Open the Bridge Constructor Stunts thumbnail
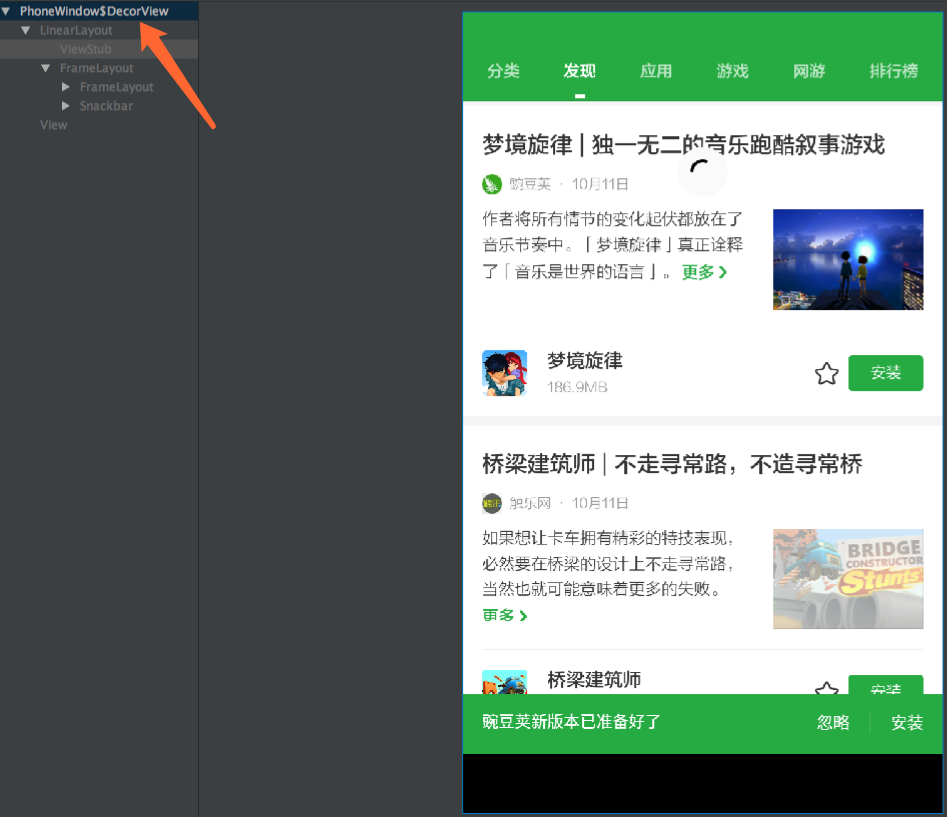The width and height of the screenshot is (947, 817). point(848,579)
